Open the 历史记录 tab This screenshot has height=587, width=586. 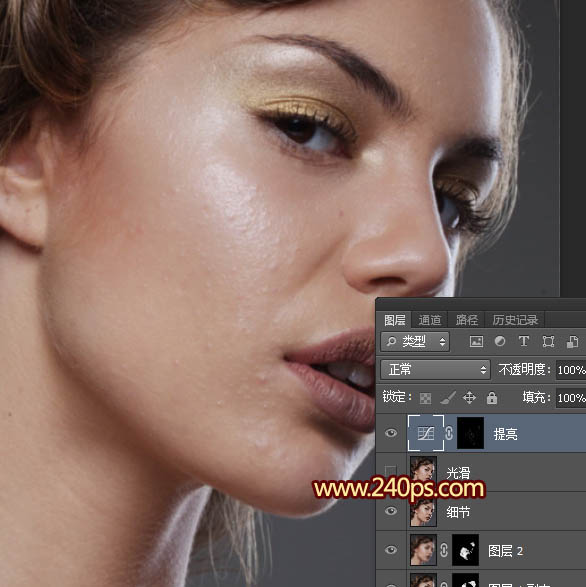tap(515, 320)
